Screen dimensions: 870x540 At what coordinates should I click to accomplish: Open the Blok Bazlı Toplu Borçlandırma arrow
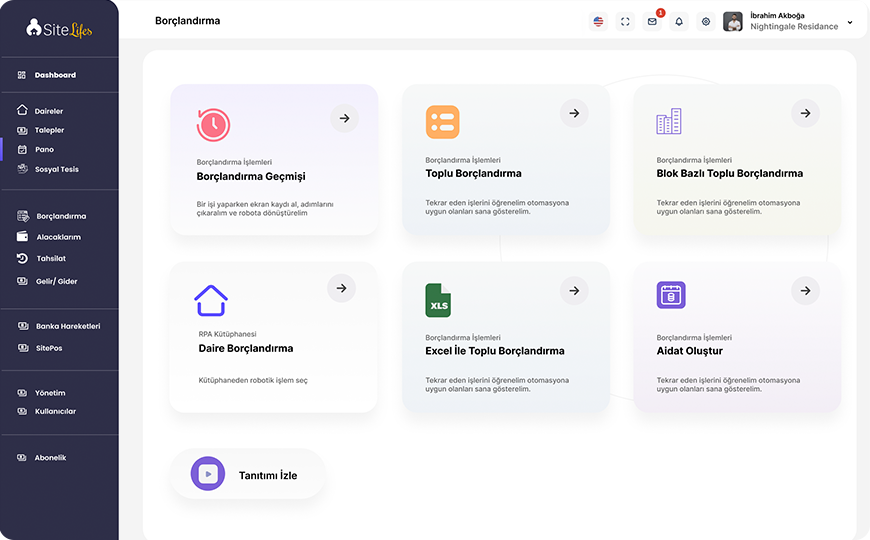pos(806,113)
